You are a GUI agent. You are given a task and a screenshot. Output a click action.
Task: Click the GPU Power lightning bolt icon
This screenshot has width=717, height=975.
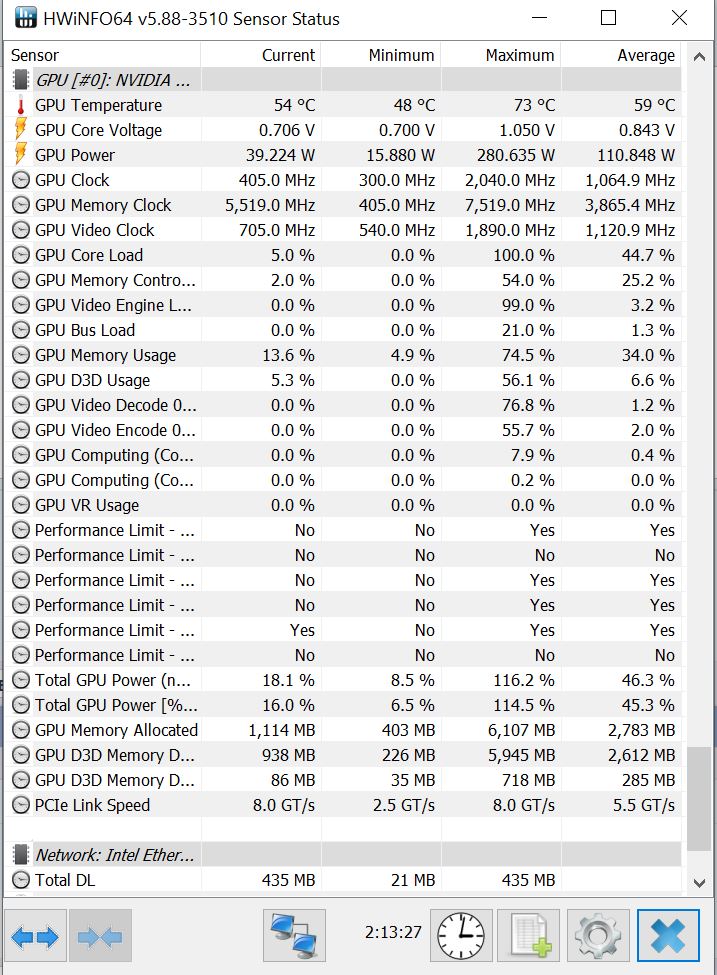(x=21, y=155)
